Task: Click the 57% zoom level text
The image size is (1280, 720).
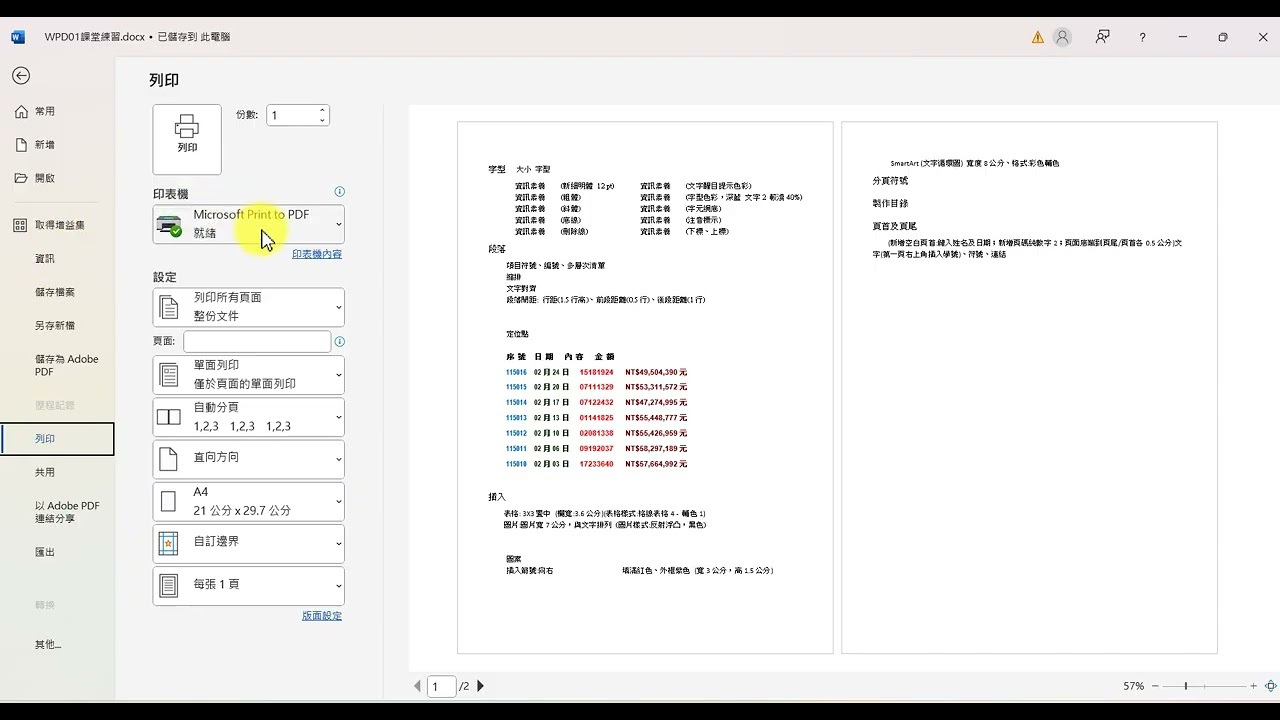Action: coord(1133,686)
